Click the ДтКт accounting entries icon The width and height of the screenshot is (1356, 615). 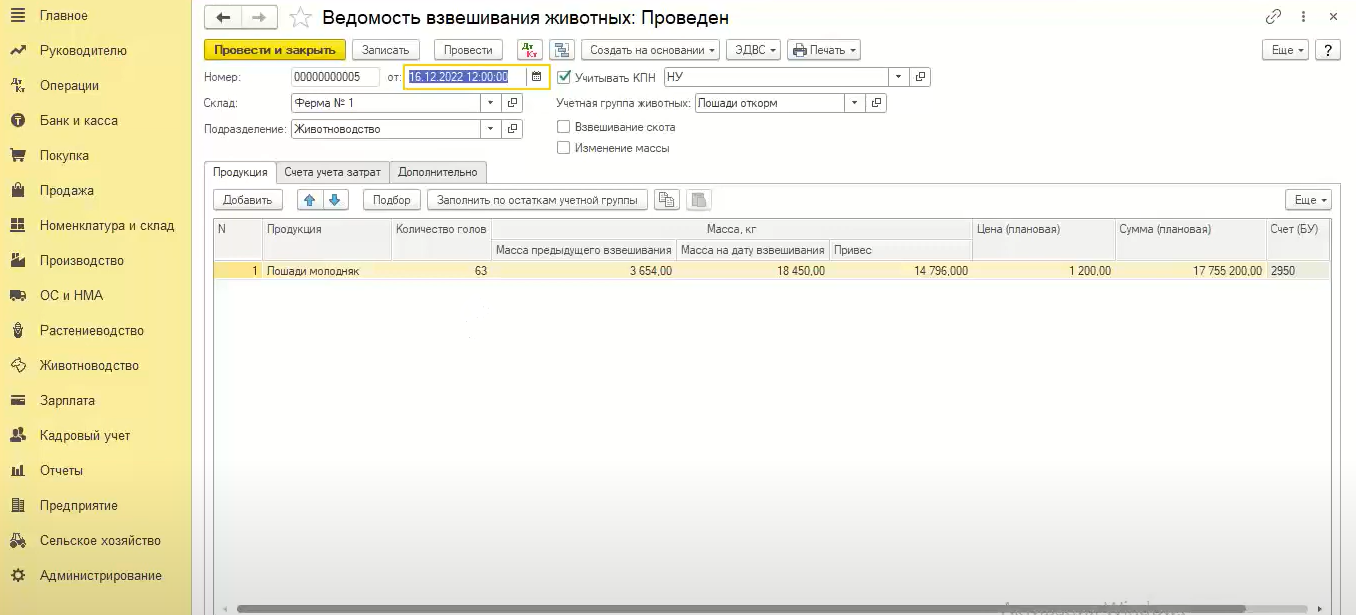click(529, 50)
